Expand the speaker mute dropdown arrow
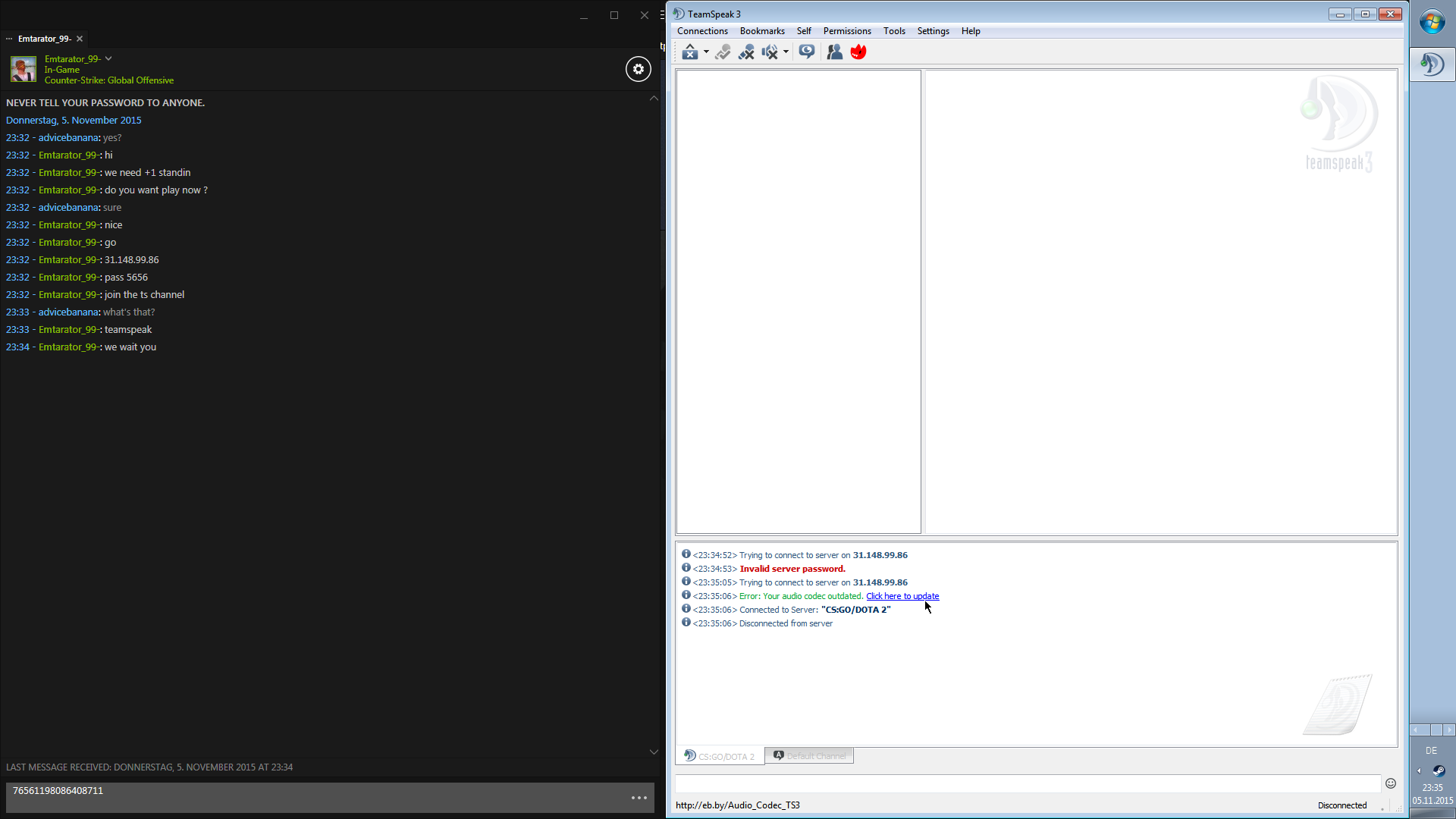Viewport: 1456px width, 819px height. click(x=786, y=52)
